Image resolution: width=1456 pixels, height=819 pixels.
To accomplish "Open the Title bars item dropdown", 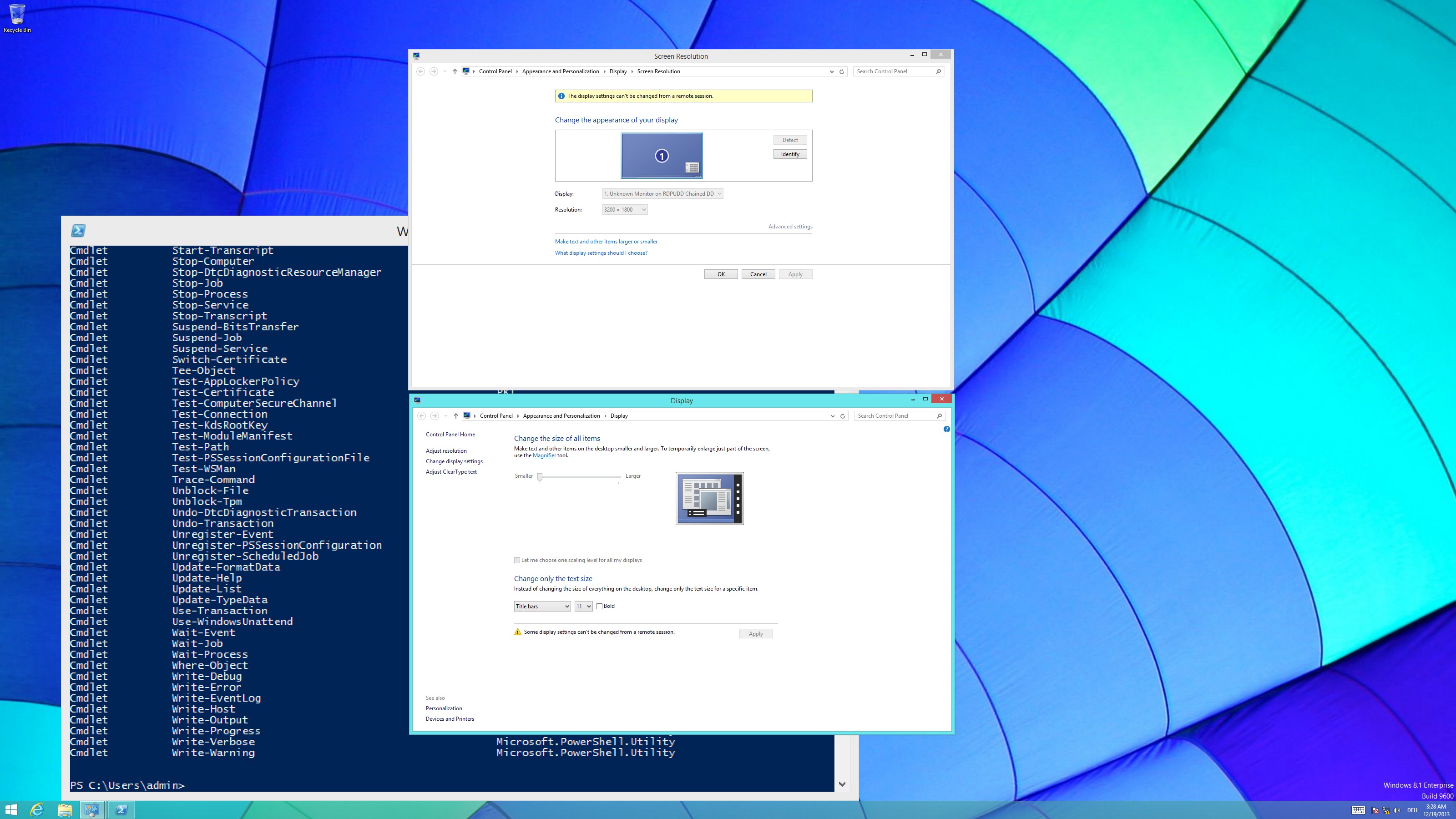I will pos(542,606).
